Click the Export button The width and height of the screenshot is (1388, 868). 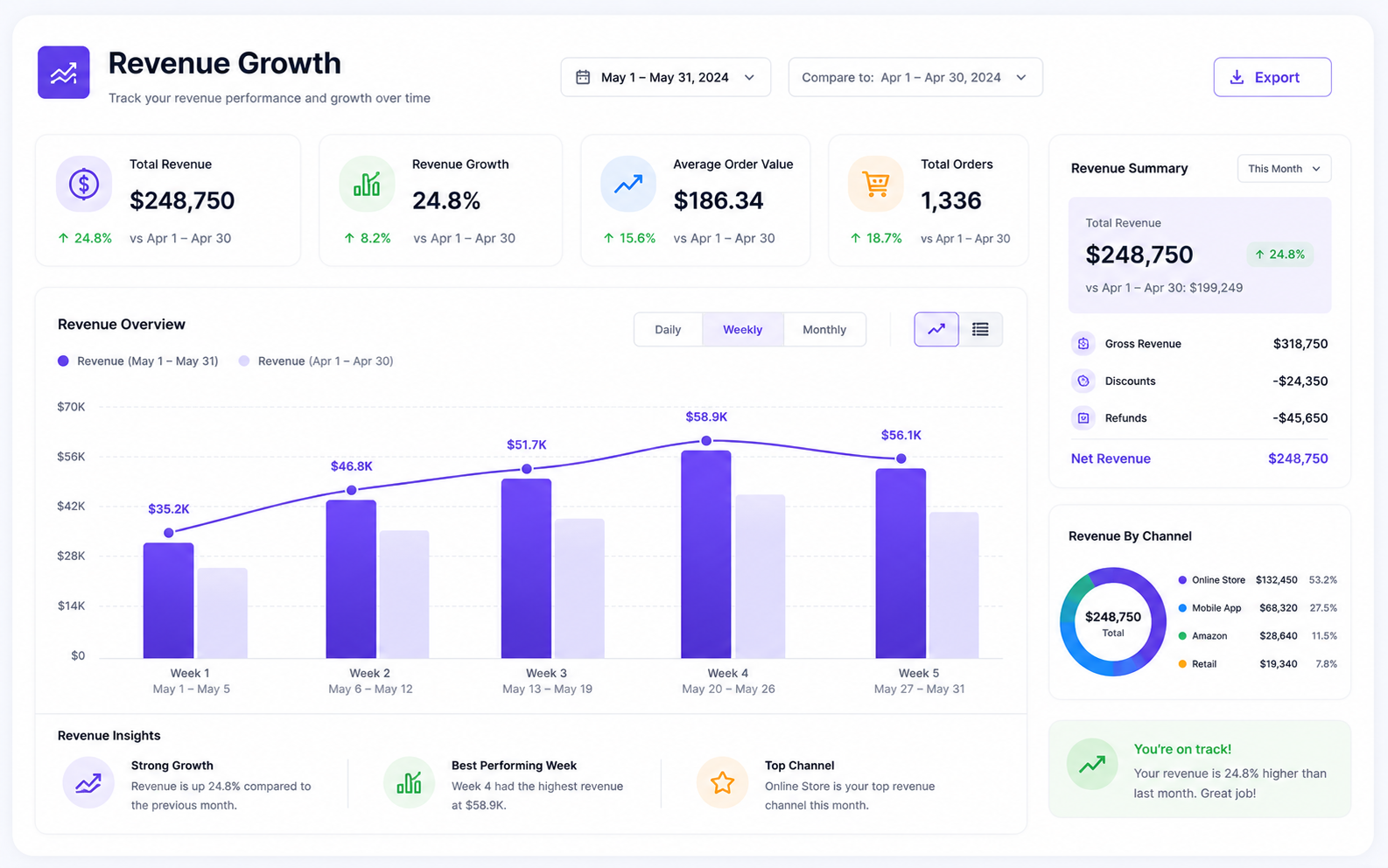click(x=1272, y=77)
